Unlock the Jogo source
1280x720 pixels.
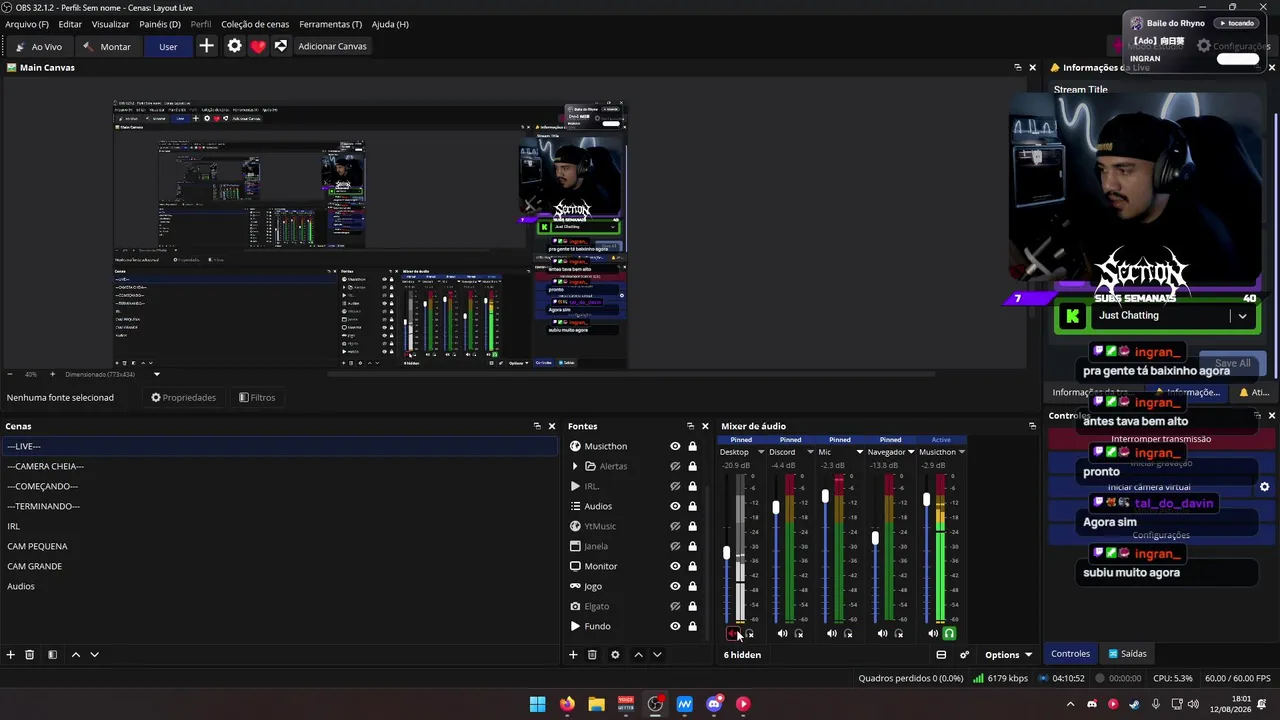(692, 586)
